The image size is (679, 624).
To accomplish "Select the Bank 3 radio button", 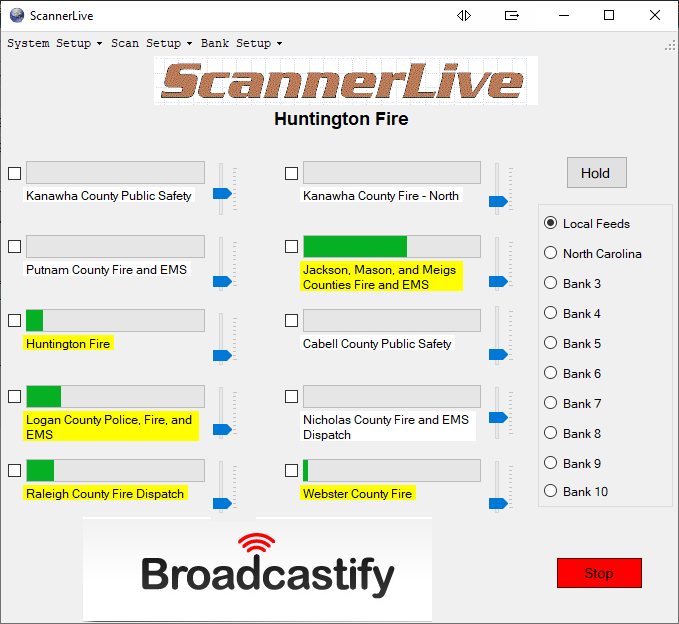I will pos(550,283).
